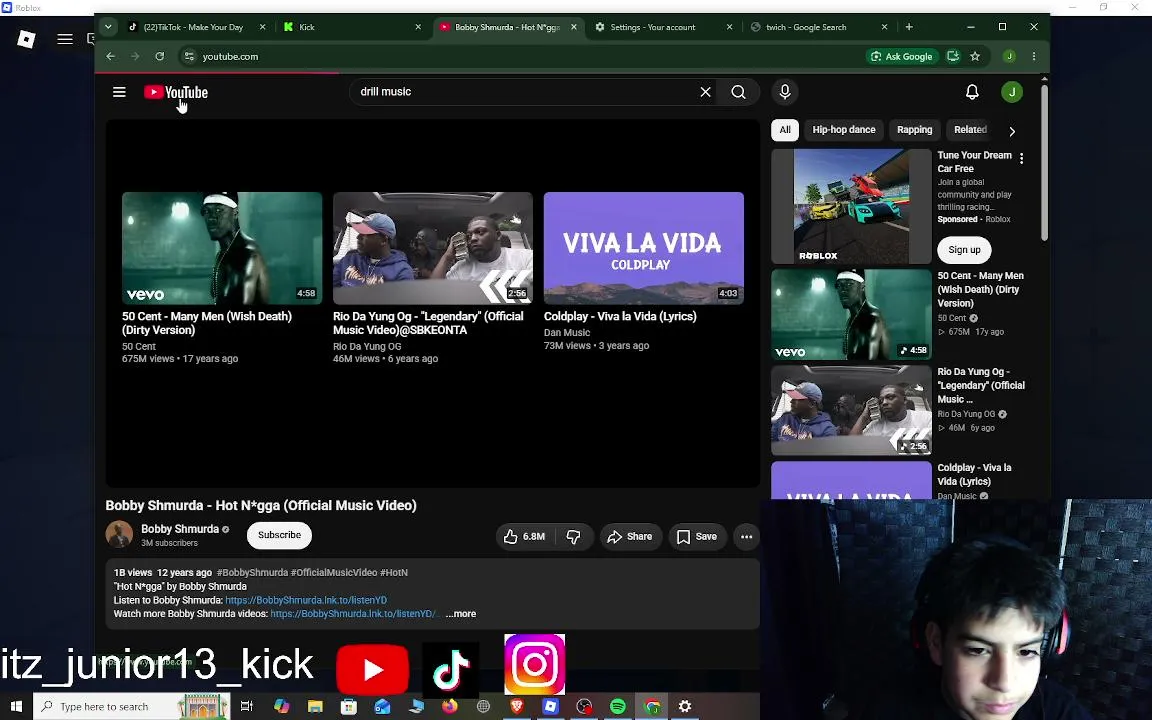Play Rio Da Yung Og Legendary endscreen thumbnail
Screen dimensions: 1152x720
coord(433,248)
